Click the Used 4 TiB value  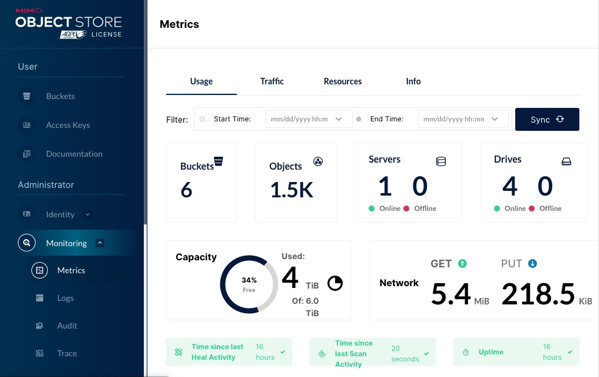(x=300, y=278)
